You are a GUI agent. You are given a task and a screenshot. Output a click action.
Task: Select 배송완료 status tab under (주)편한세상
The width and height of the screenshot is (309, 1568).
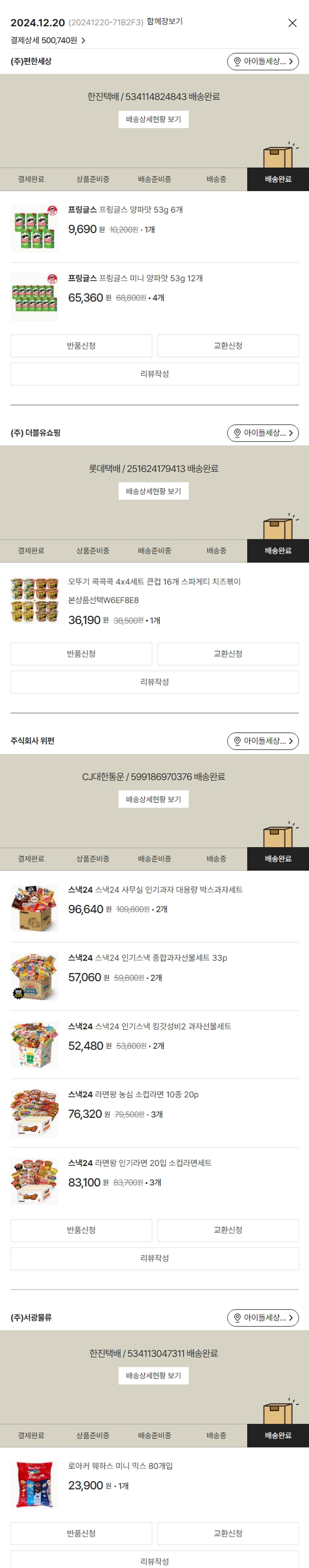277,179
